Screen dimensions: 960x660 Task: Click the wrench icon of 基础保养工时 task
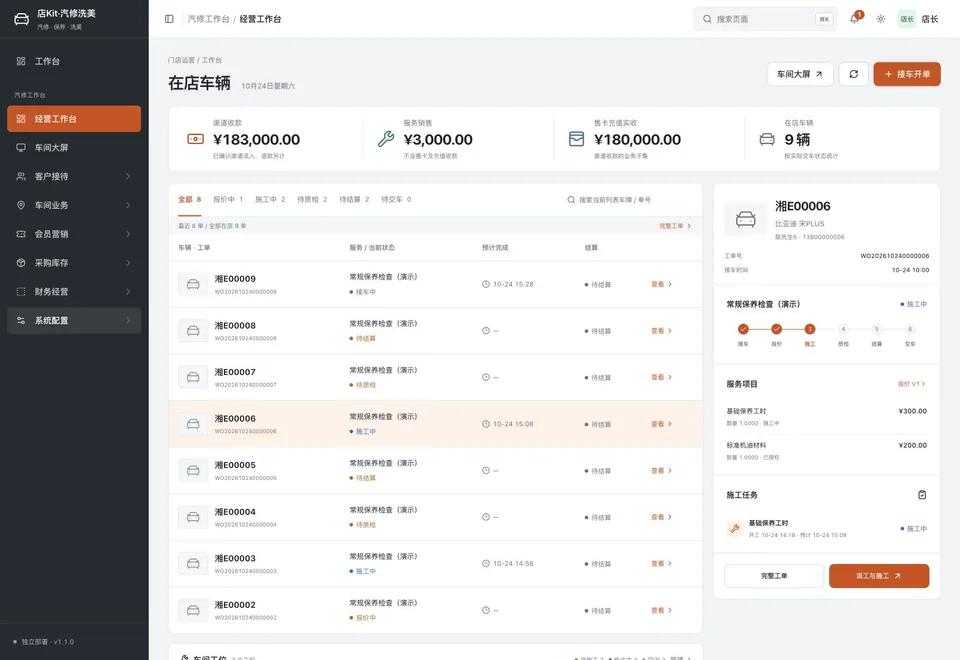735,528
